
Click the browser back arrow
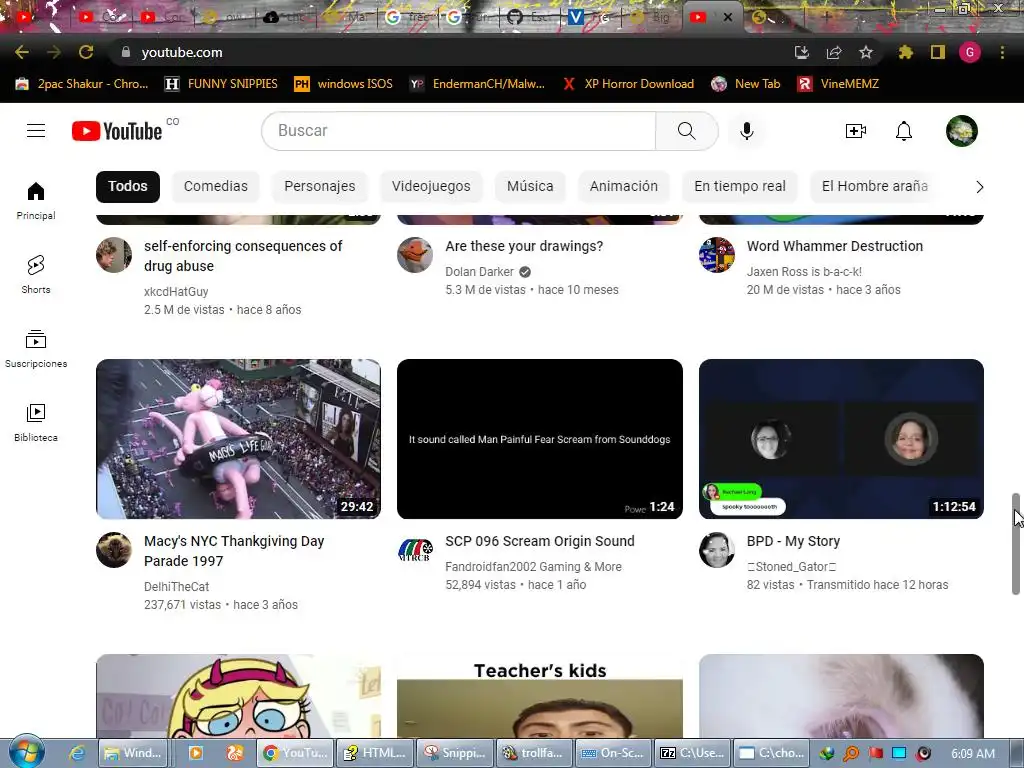(22, 52)
